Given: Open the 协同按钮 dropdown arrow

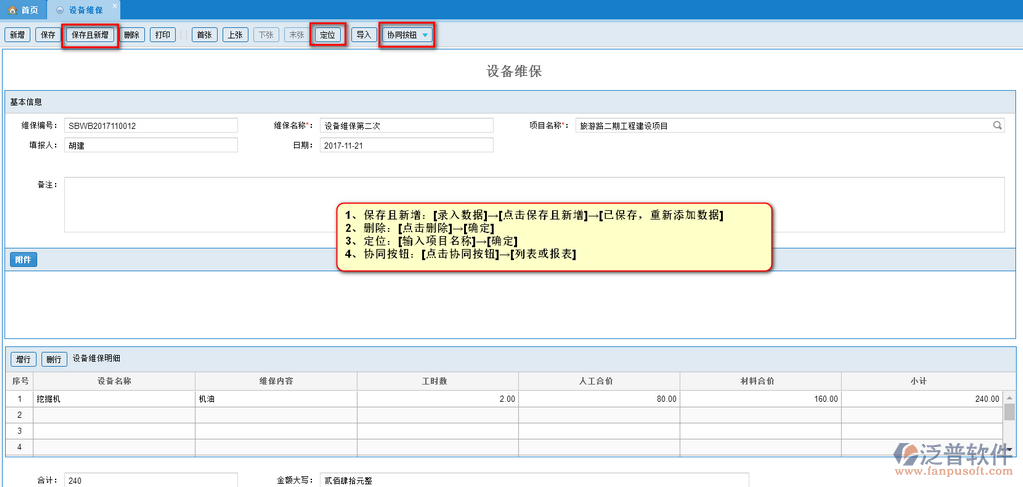Looking at the screenshot, I should click(x=425, y=35).
